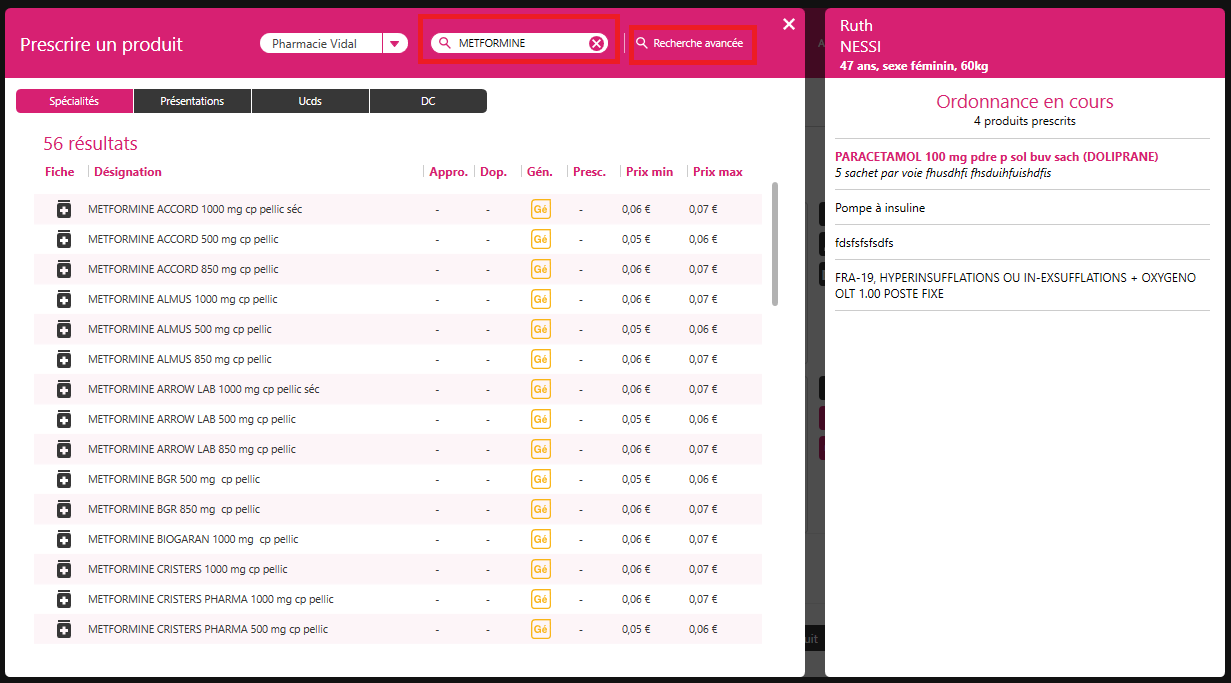Open fiche icon for METFORMINE ALMUS 500 mg
The height and width of the screenshot is (683, 1231).
click(x=64, y=329)
